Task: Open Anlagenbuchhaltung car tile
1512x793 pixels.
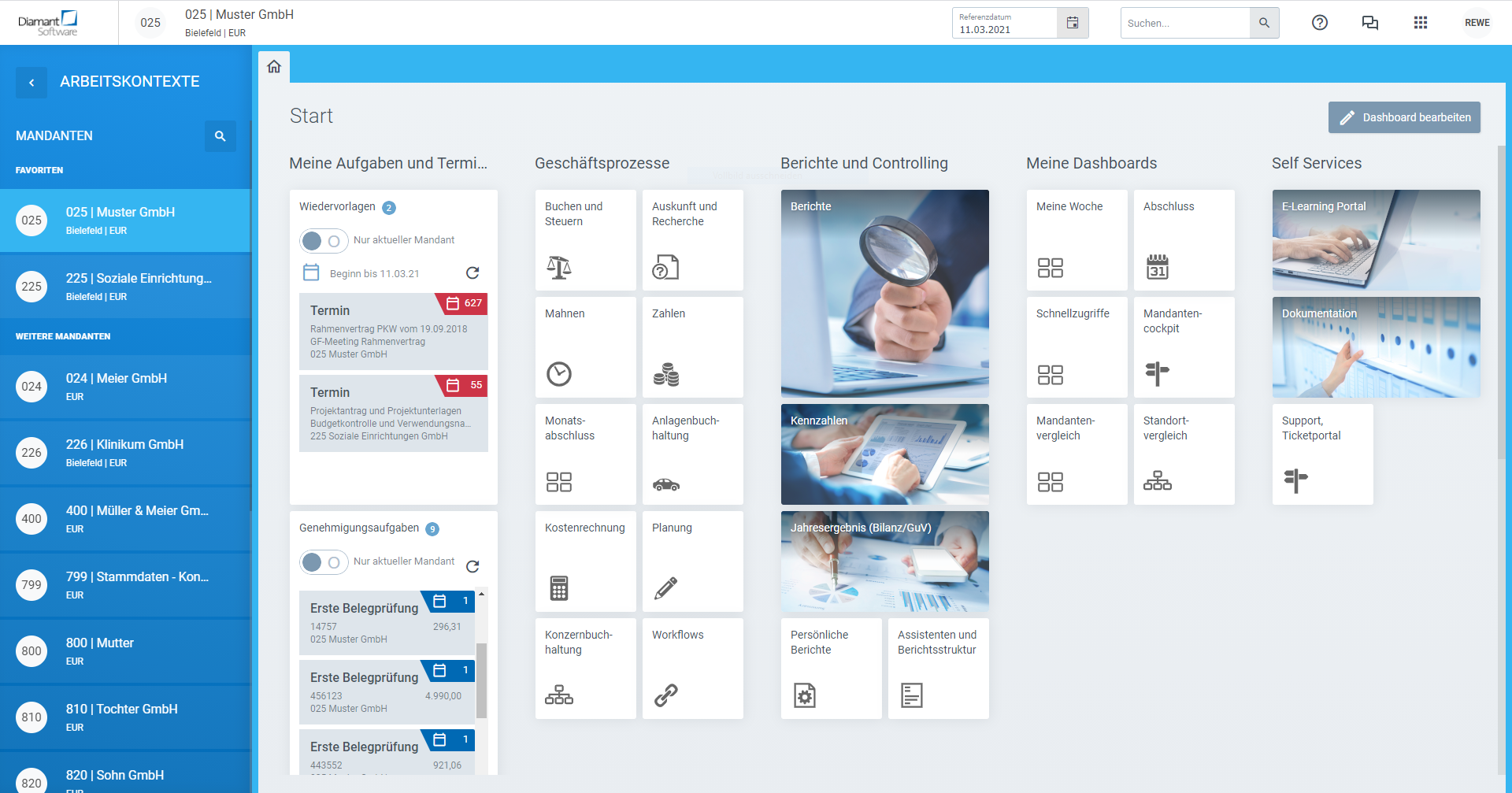Action: (x=693, y=454)
